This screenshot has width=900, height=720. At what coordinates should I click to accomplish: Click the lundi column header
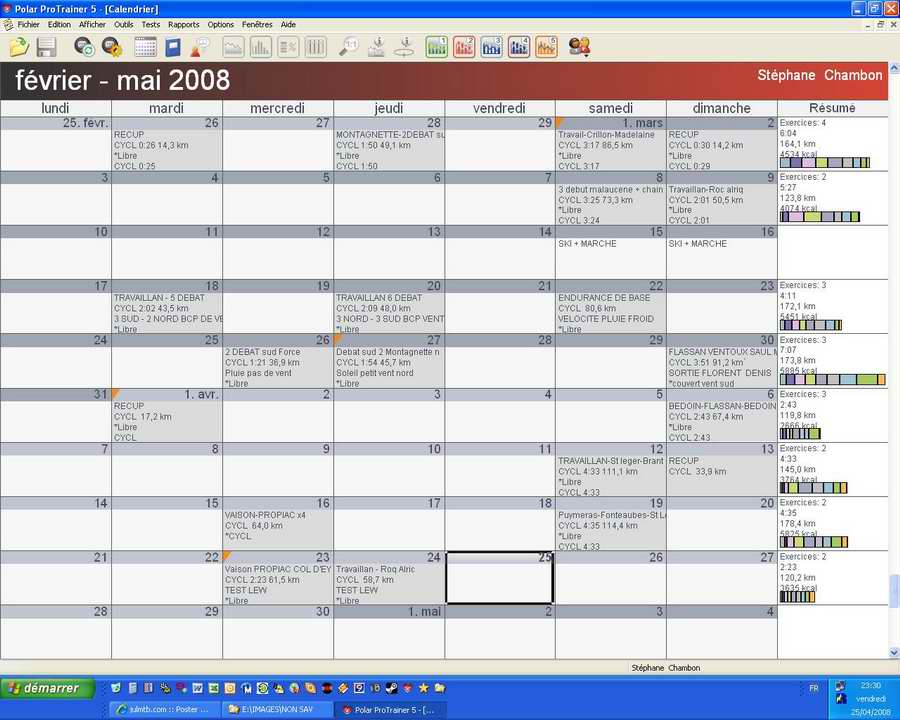(x=56, y=108)
